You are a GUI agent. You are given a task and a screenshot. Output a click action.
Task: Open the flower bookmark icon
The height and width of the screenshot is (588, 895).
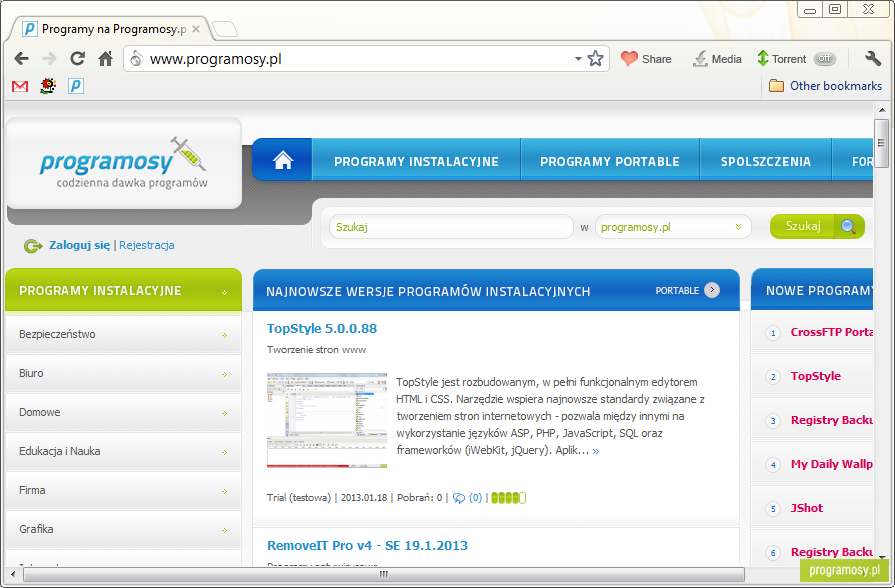pyautogui.click(x=48, y=86)
